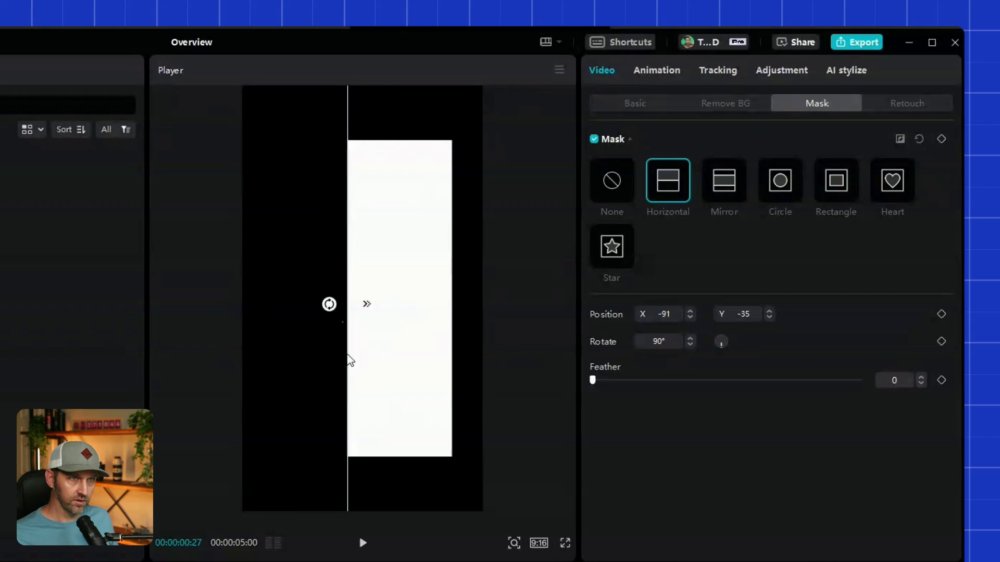Apply the Rectangle mask shape
Viewport: 1000px width, 562px height.
coord(836,181)
